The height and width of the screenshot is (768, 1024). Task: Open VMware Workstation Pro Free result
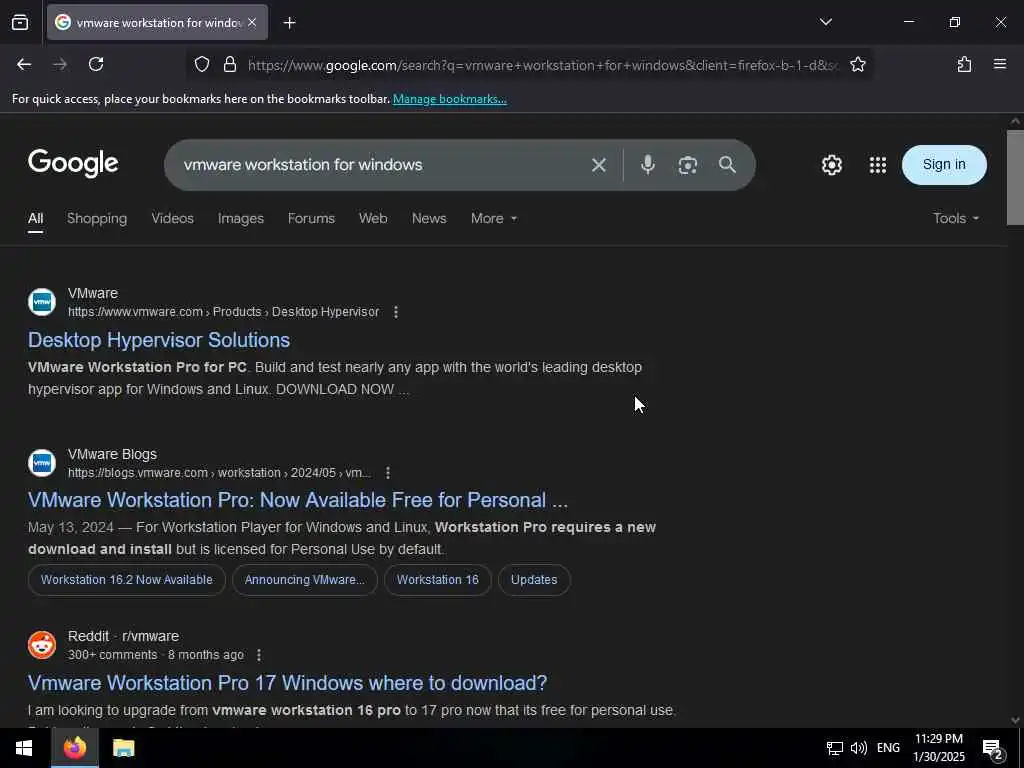298,500
